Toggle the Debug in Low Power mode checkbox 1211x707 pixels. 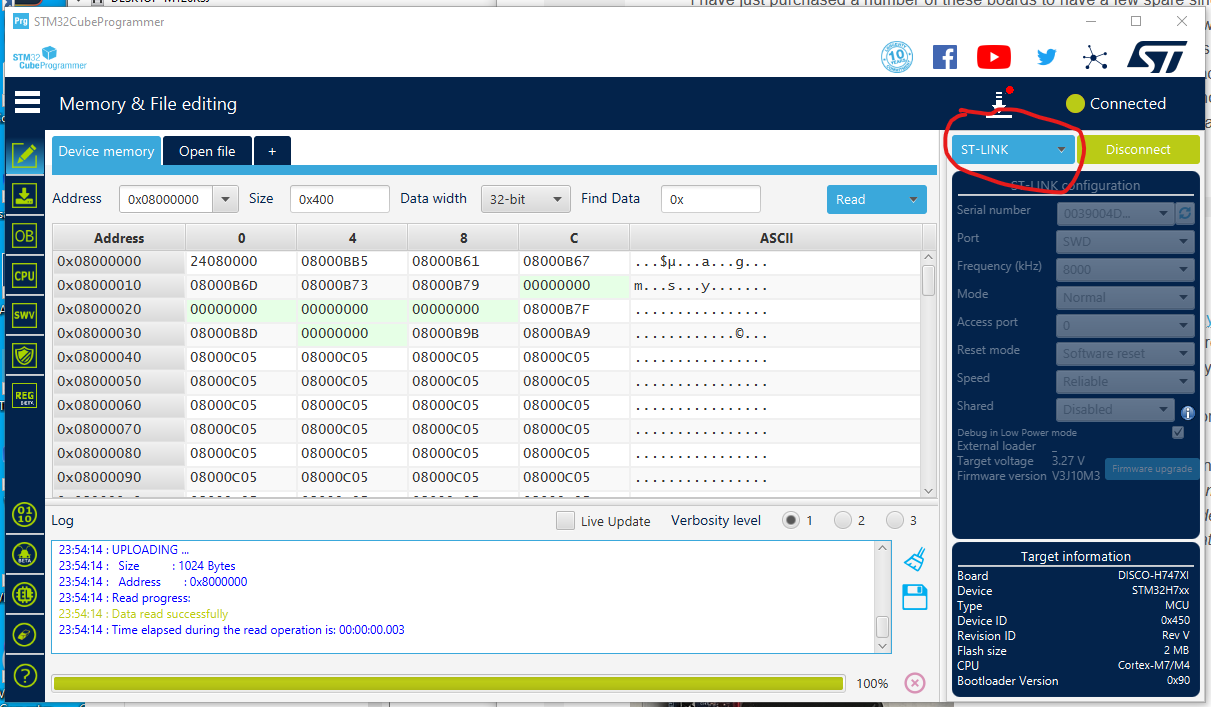(x=1177, y=432)
